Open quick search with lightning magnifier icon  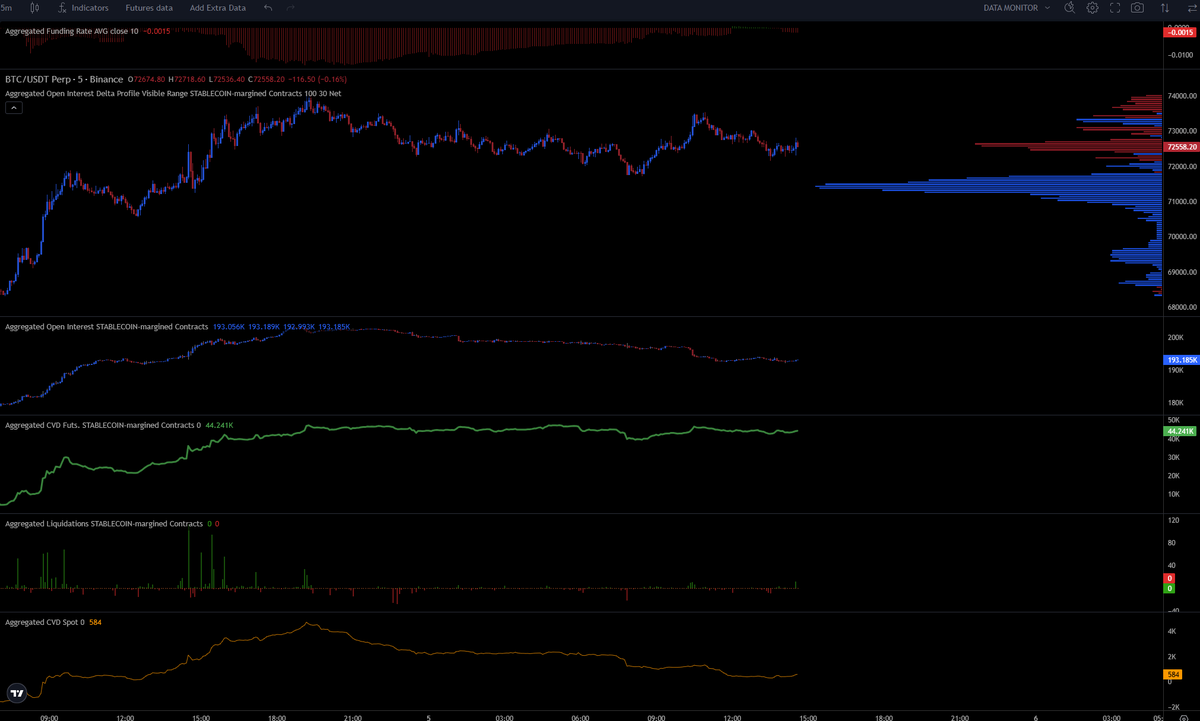[1069, 7]
